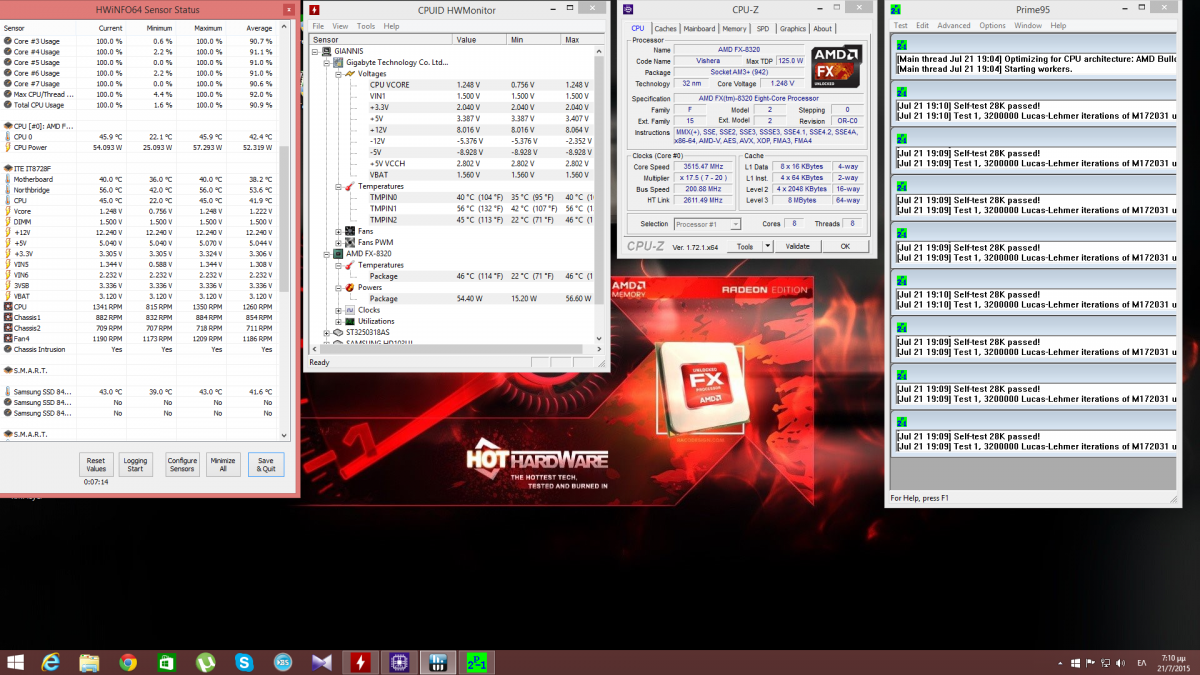Click the CPU-Z title bar chip icon
Screen dimensions: 1200x675
628,9
